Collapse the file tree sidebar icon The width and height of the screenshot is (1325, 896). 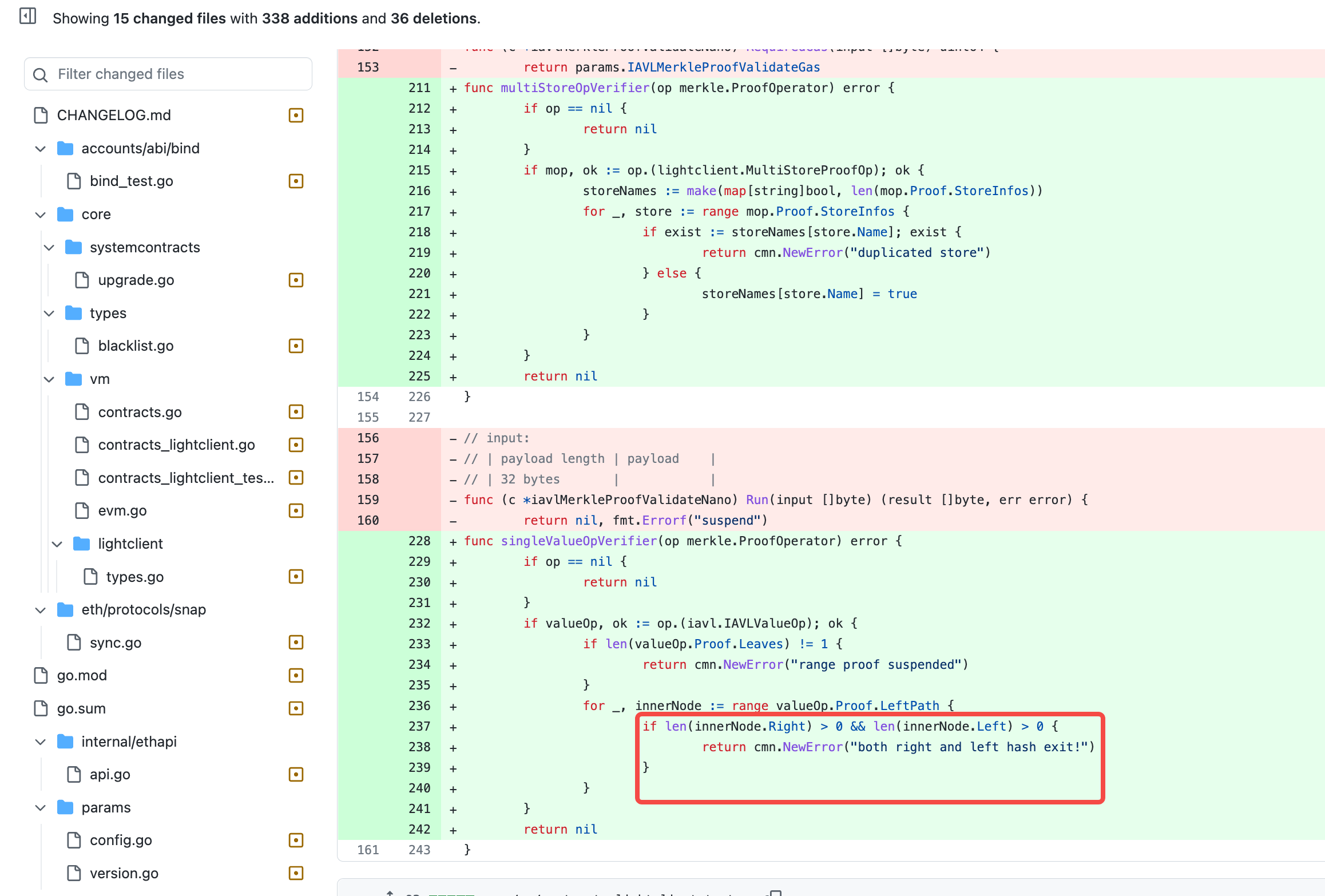27,16
